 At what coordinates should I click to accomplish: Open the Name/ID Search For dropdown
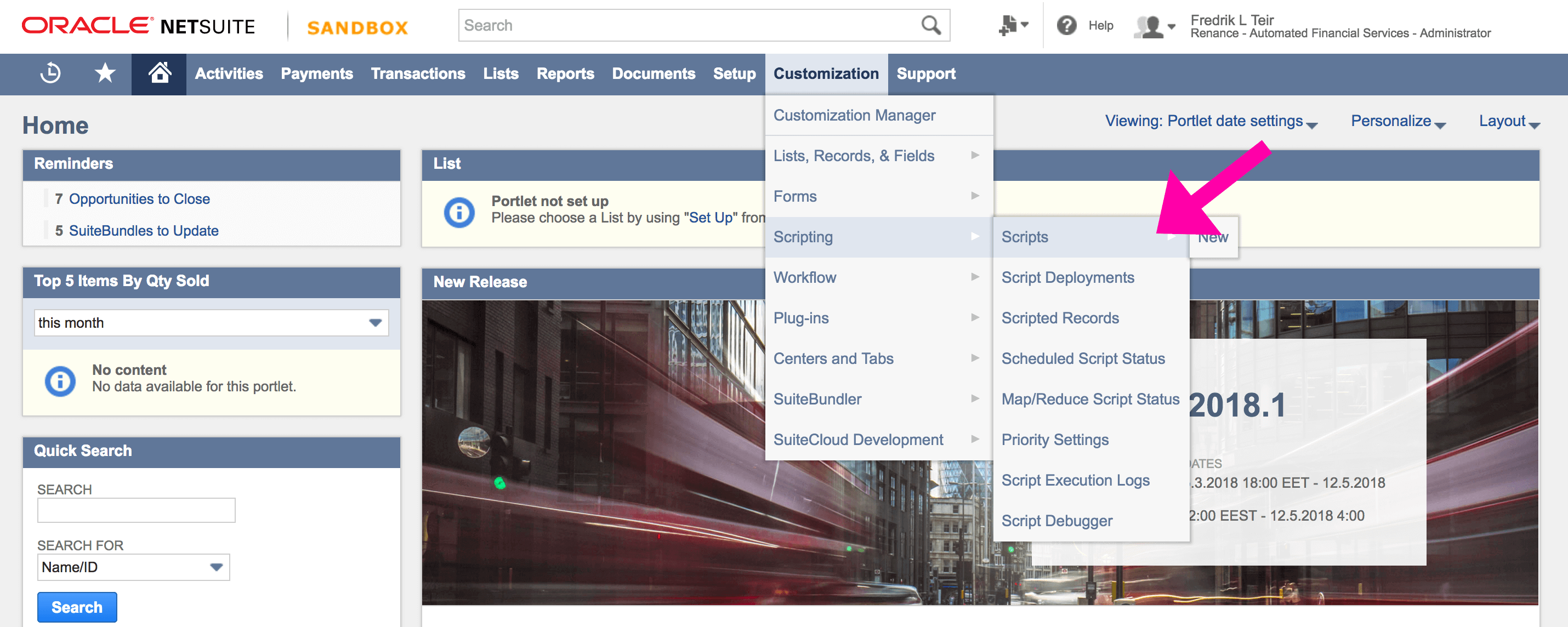click(133, 567)
